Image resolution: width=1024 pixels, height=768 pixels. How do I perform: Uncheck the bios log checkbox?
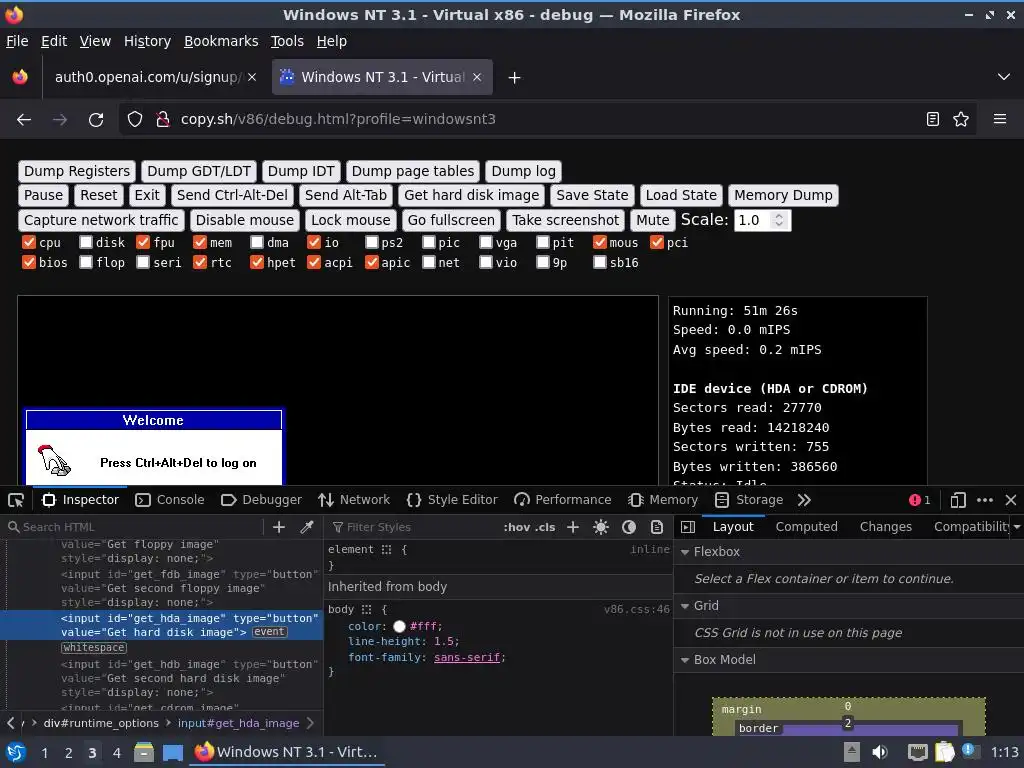click(29, 263)
